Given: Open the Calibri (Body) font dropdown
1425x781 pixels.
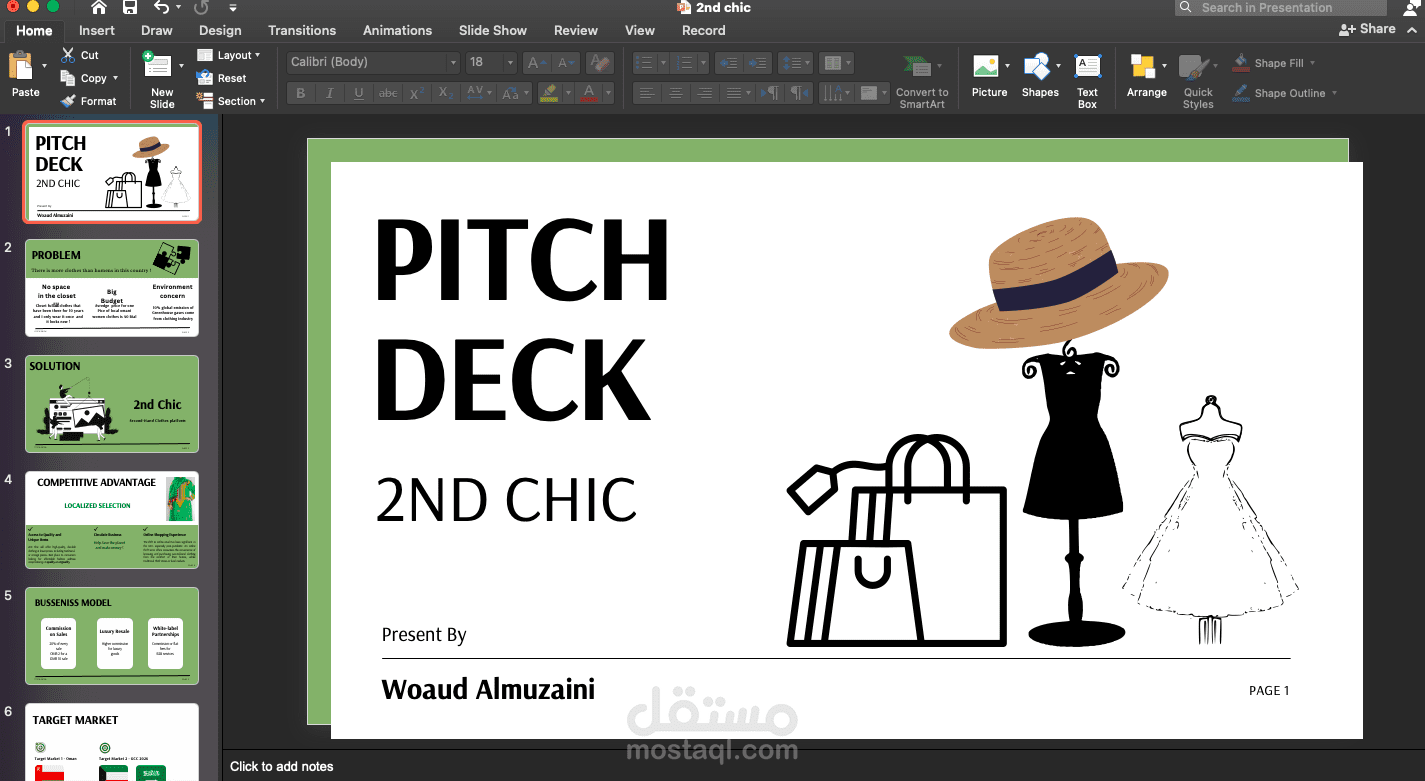Looking at the screenshot, I should (373, 62).
